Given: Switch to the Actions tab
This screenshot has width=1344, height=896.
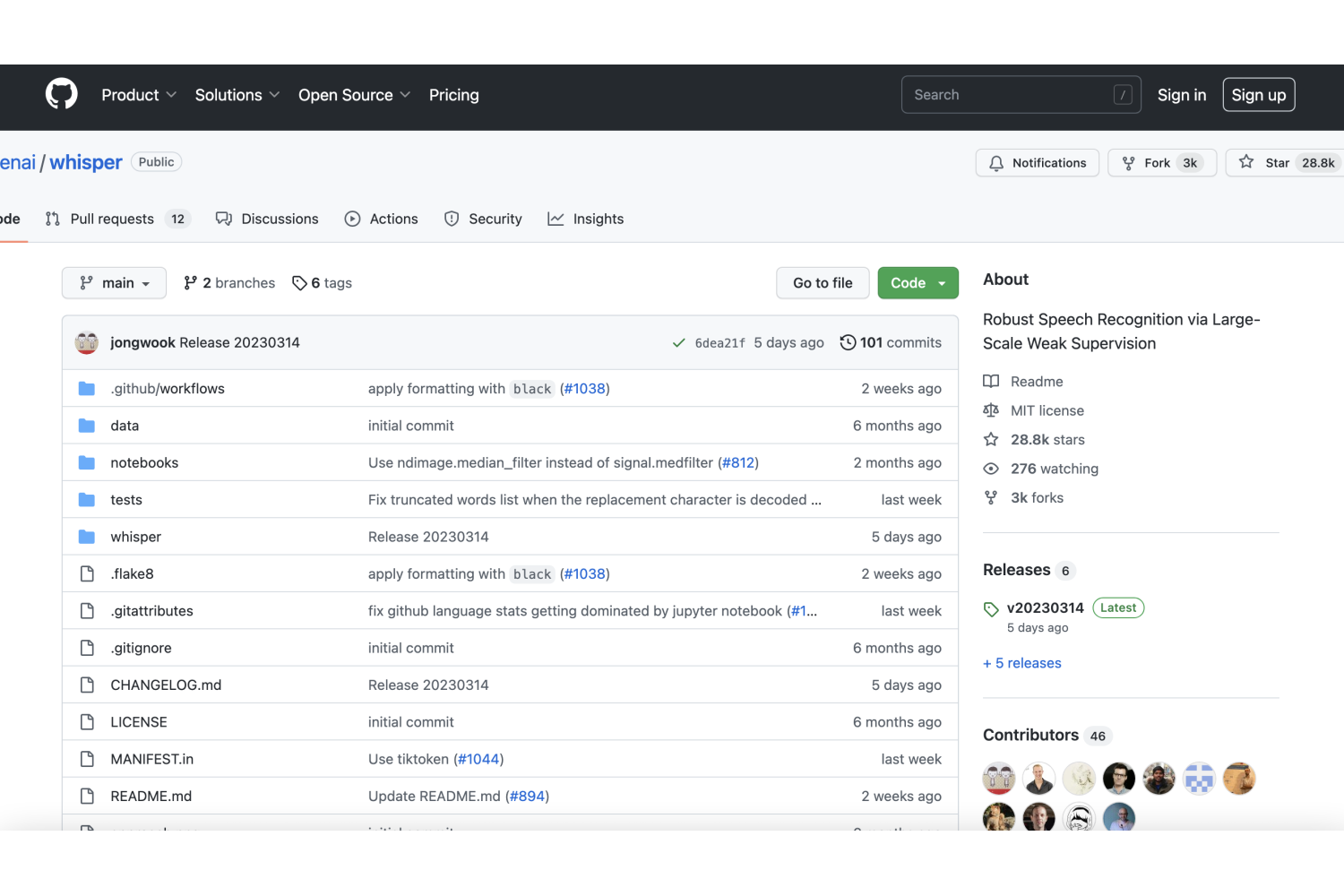Looking at the screenshot, I should (x=382, y=219).
